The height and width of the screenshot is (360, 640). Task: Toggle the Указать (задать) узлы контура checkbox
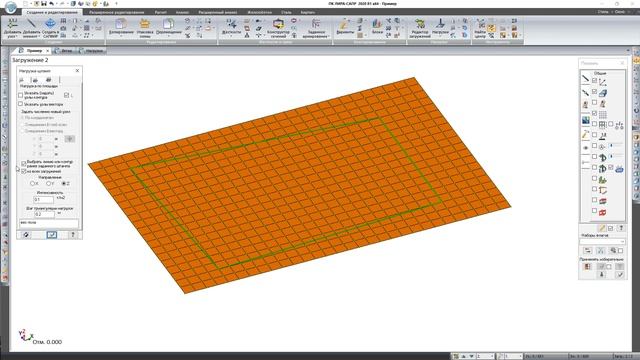(x=21, y=95)
